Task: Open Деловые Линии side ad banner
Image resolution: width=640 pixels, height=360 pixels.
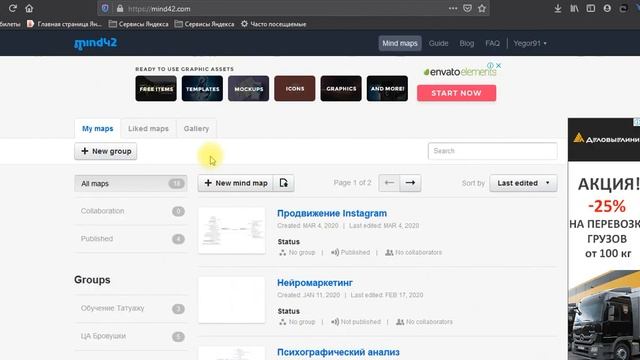Action: (604, 239)
